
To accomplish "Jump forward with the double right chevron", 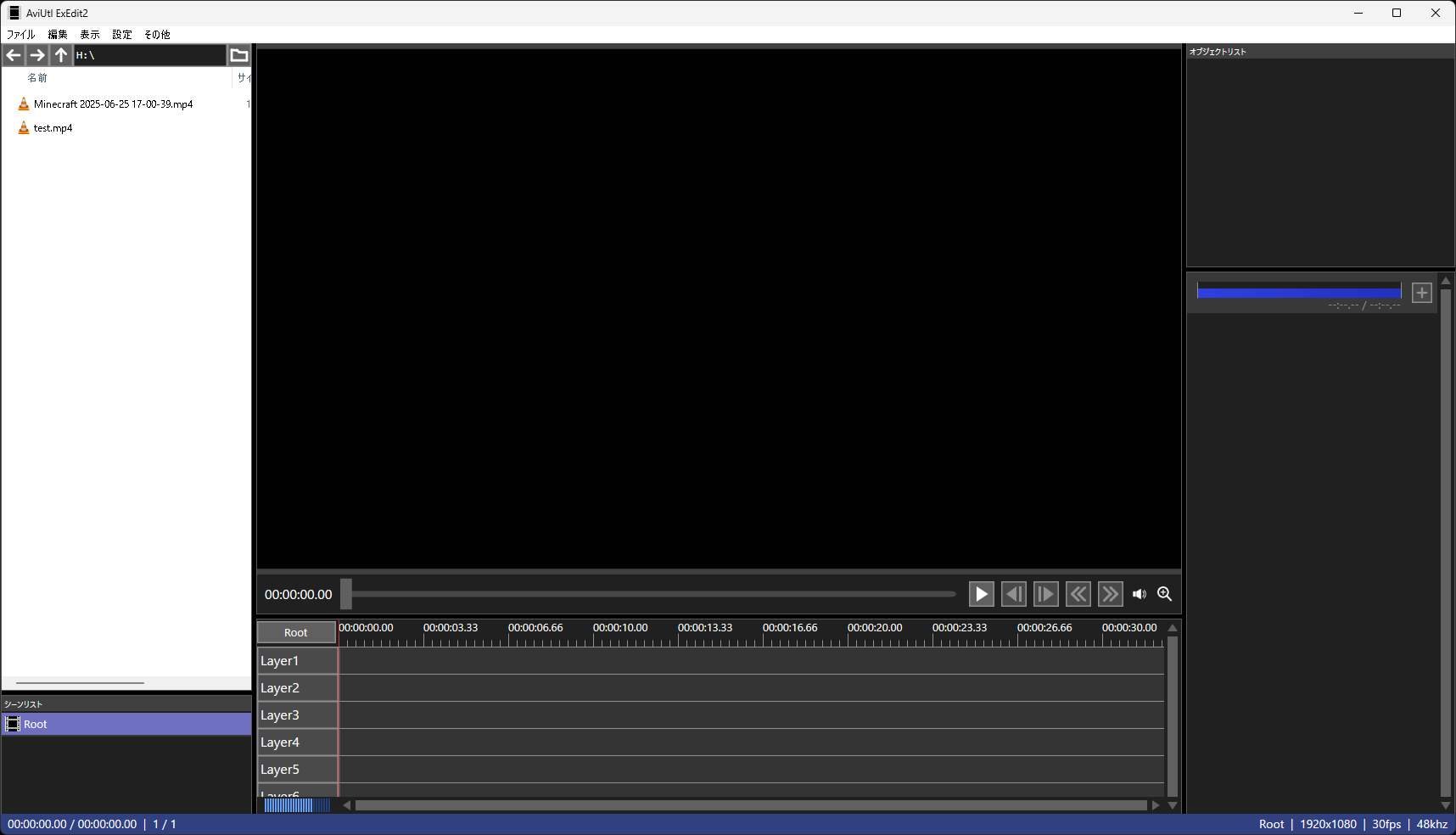I will tap(1111, 594).
